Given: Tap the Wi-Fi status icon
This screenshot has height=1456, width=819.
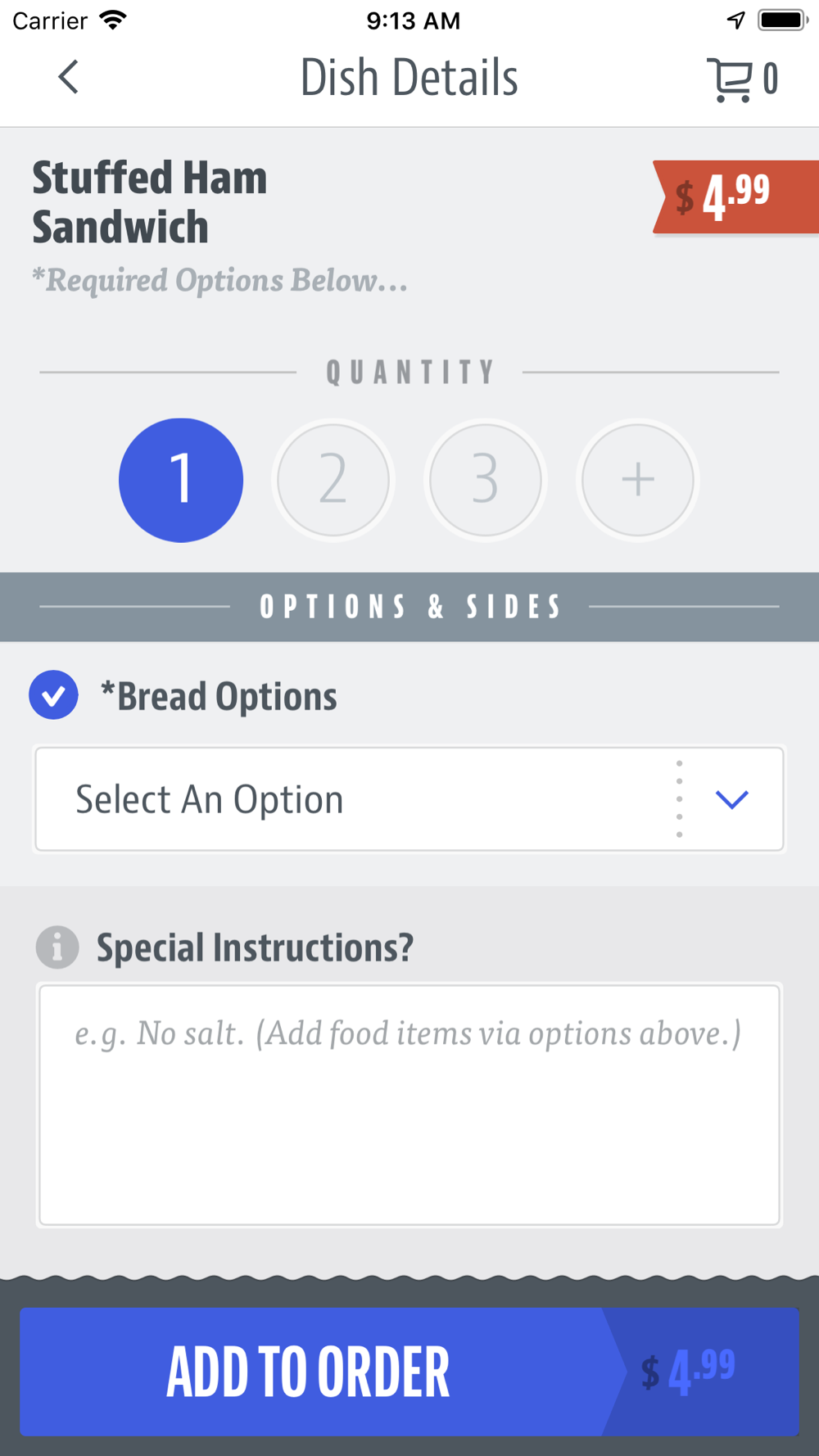Looking at the screenshot, I should tap(113, 20).
